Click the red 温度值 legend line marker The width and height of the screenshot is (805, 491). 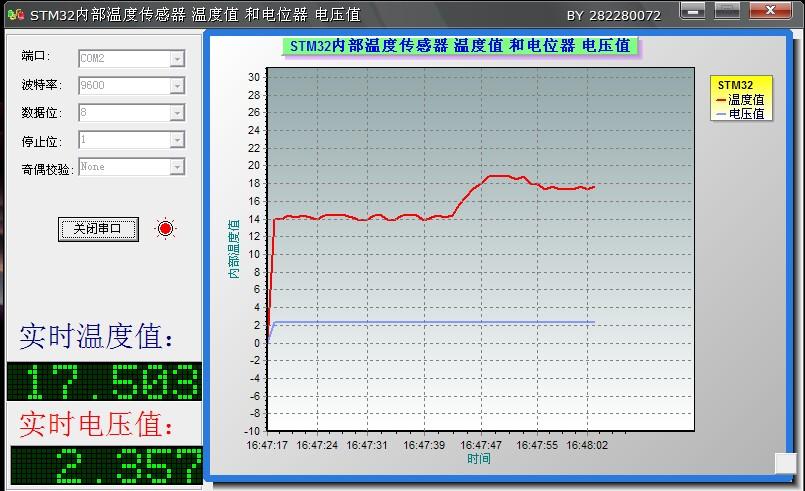coord(721,100)
